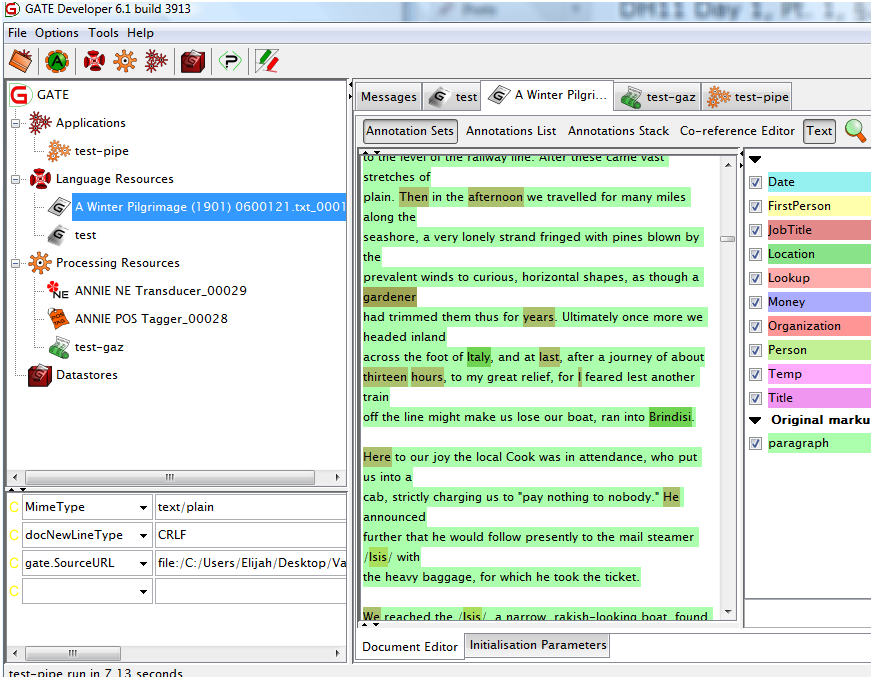Click the GATE root node icon
Screen dimensions: 873x679
[x=19, y=95]
